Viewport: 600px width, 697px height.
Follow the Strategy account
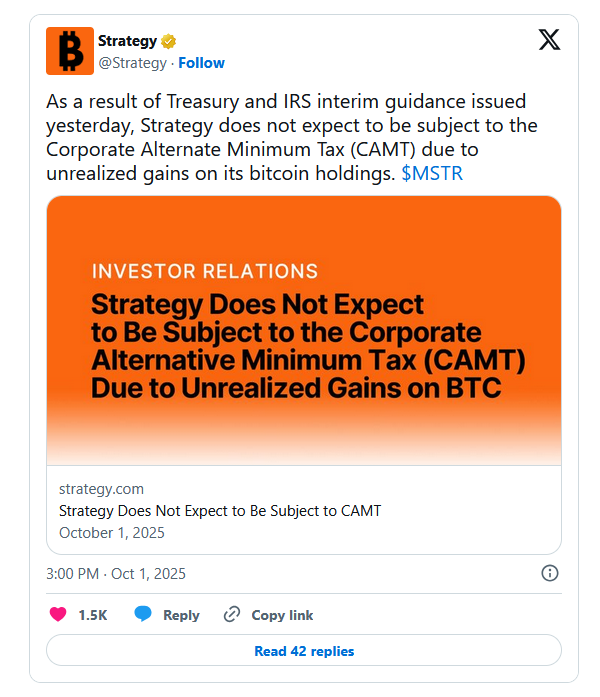pos(202,63)
